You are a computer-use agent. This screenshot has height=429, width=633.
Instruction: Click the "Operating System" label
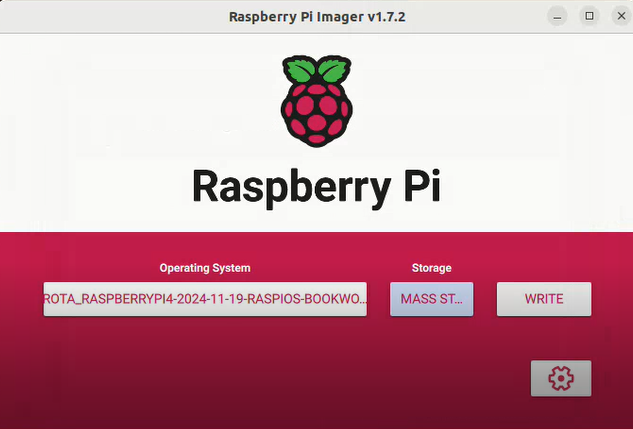tap(205, 268)
